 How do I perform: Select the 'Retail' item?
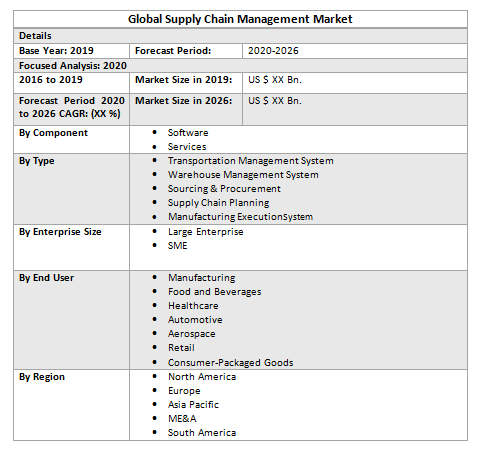[x=181, y=348]
